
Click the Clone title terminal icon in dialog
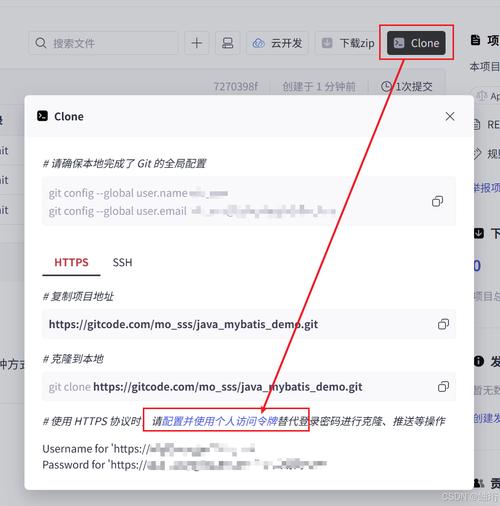coord(42,116)
